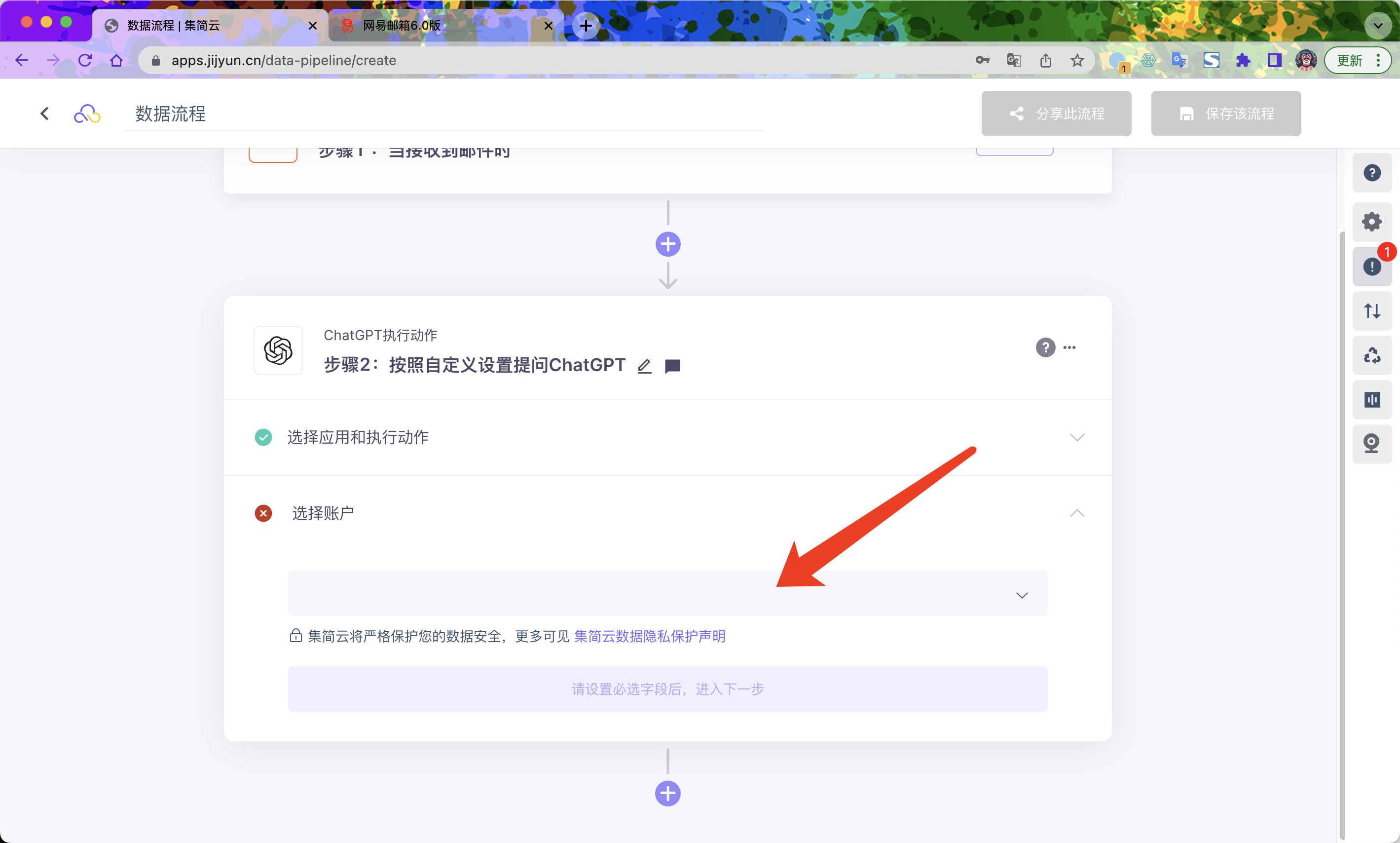Click the 保存该流程 button
The image size is (1400, 843).
coord(1225,114)
